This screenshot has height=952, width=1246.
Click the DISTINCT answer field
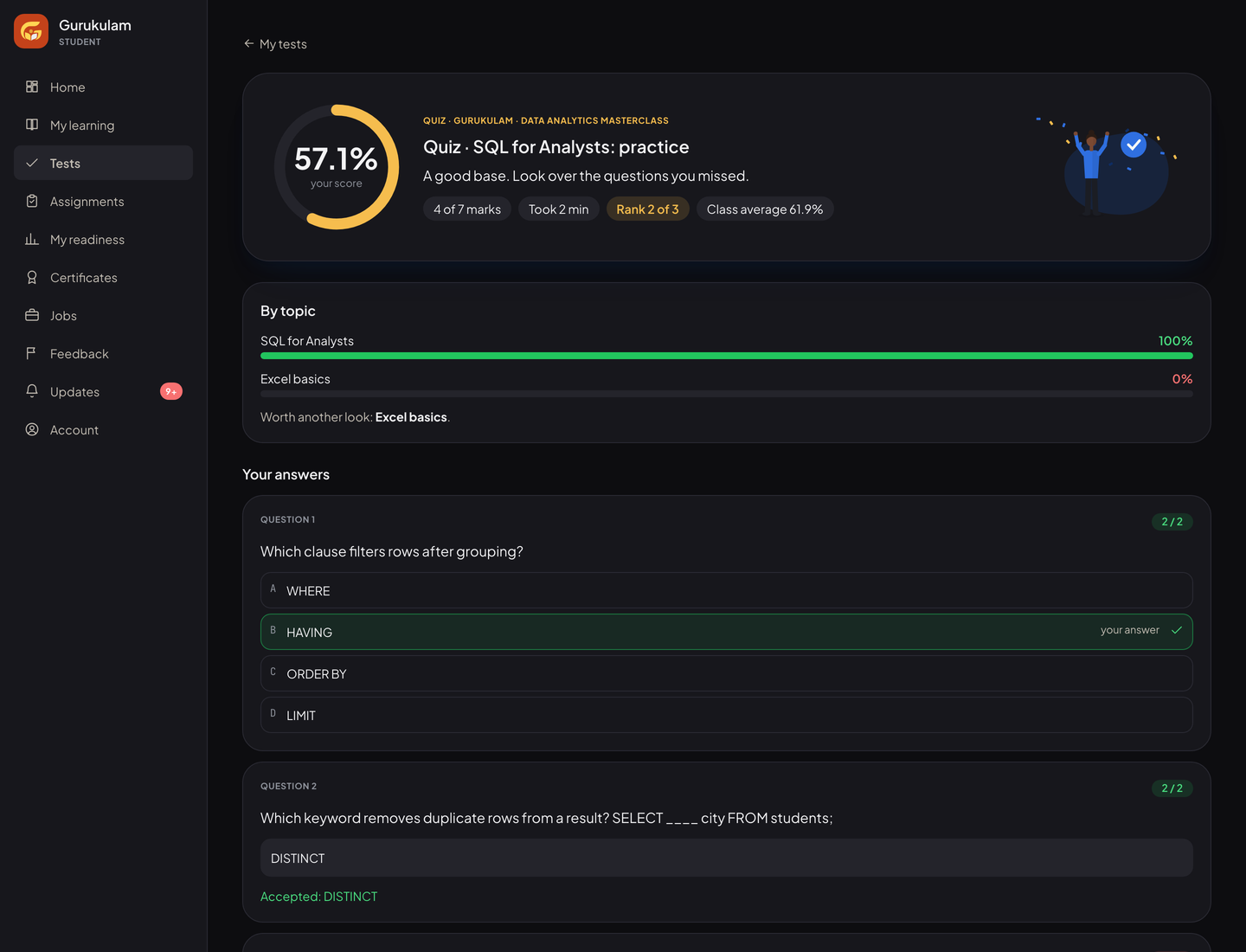727,858
